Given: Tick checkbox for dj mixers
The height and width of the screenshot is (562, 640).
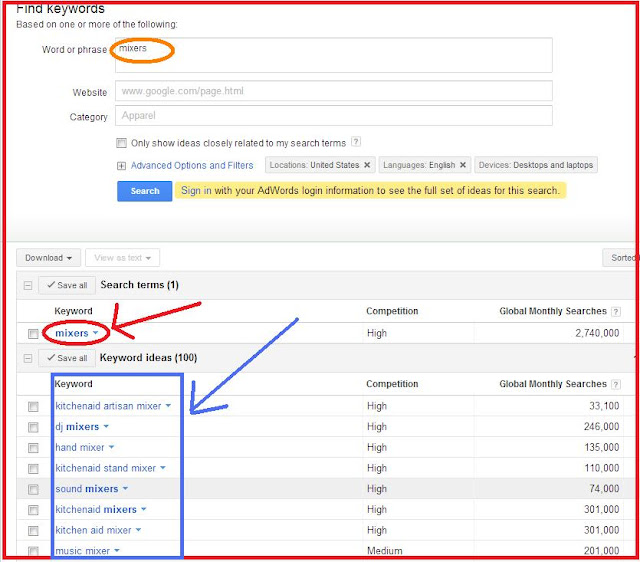Looking at the screenshot, I should tap(33, 427).
